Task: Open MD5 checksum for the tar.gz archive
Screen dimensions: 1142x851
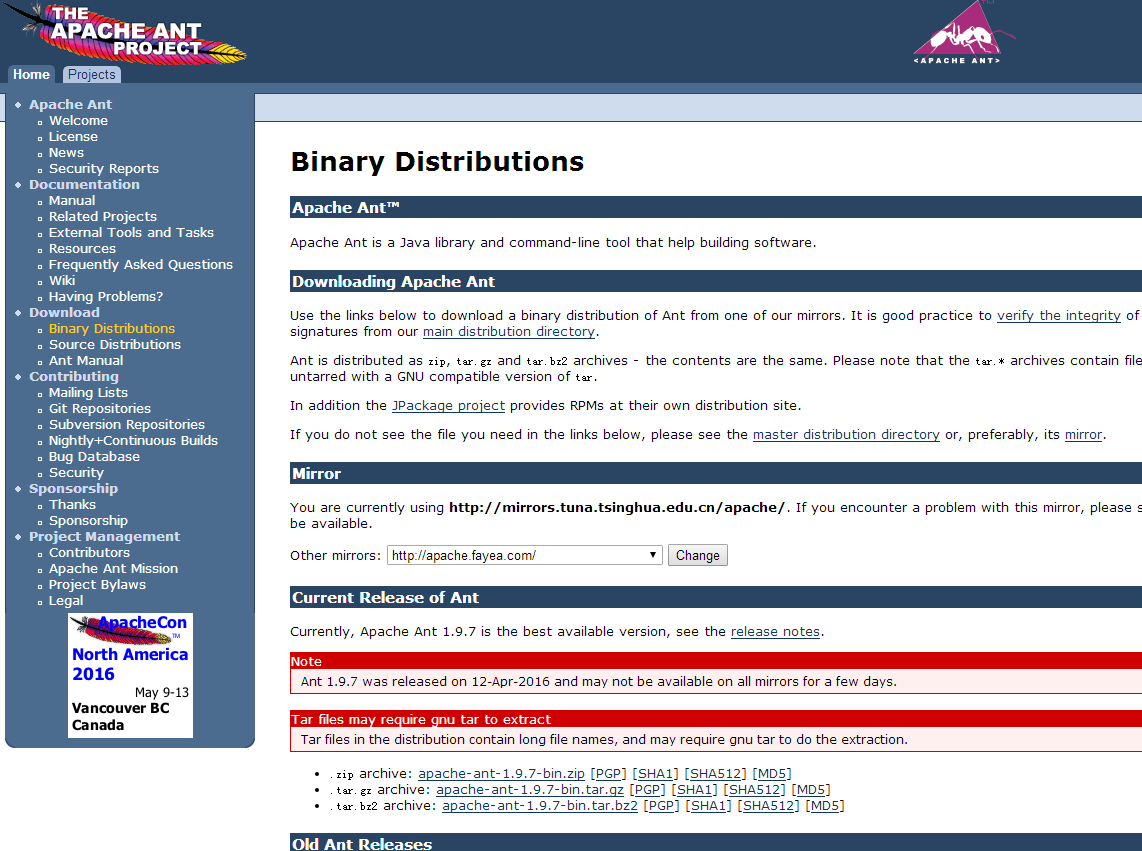Action: pos(811,790)
